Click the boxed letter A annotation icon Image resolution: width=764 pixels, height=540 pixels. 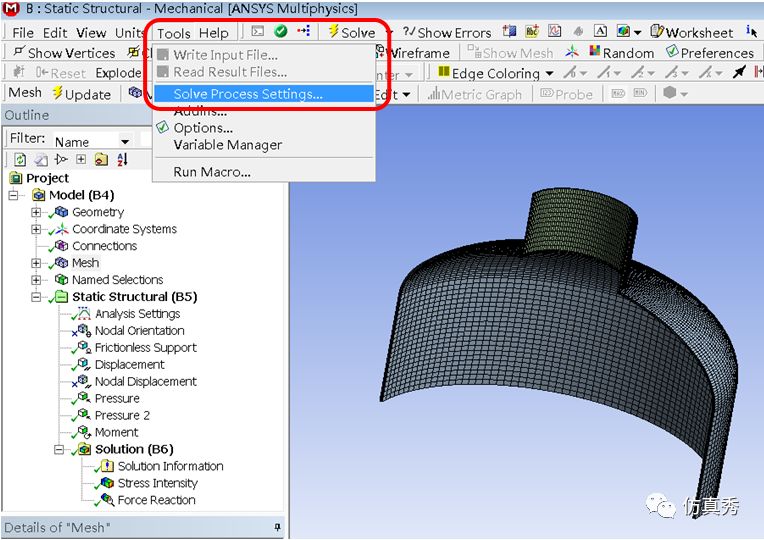pos(600,31)
